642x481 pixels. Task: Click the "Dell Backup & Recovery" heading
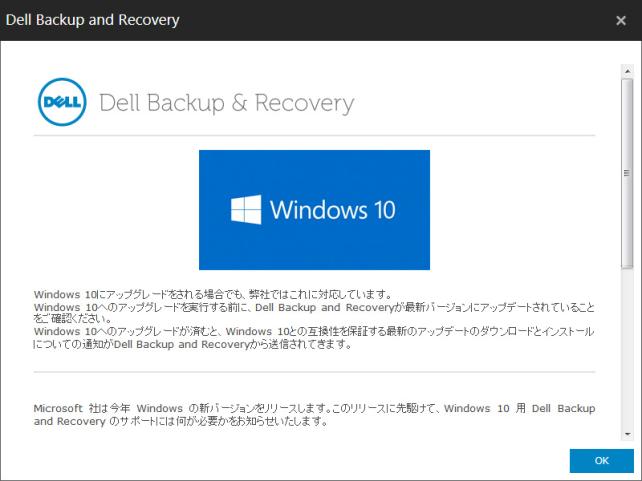pyautogui.click(x=226, y=103)
